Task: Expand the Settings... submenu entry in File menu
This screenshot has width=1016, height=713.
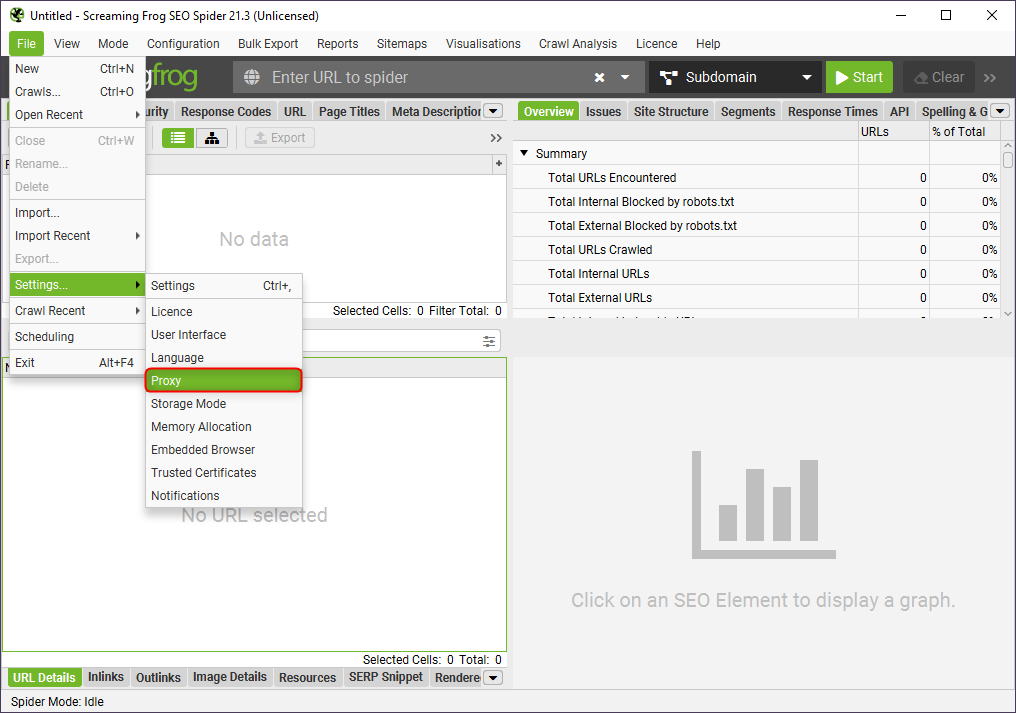Action: 77,285
